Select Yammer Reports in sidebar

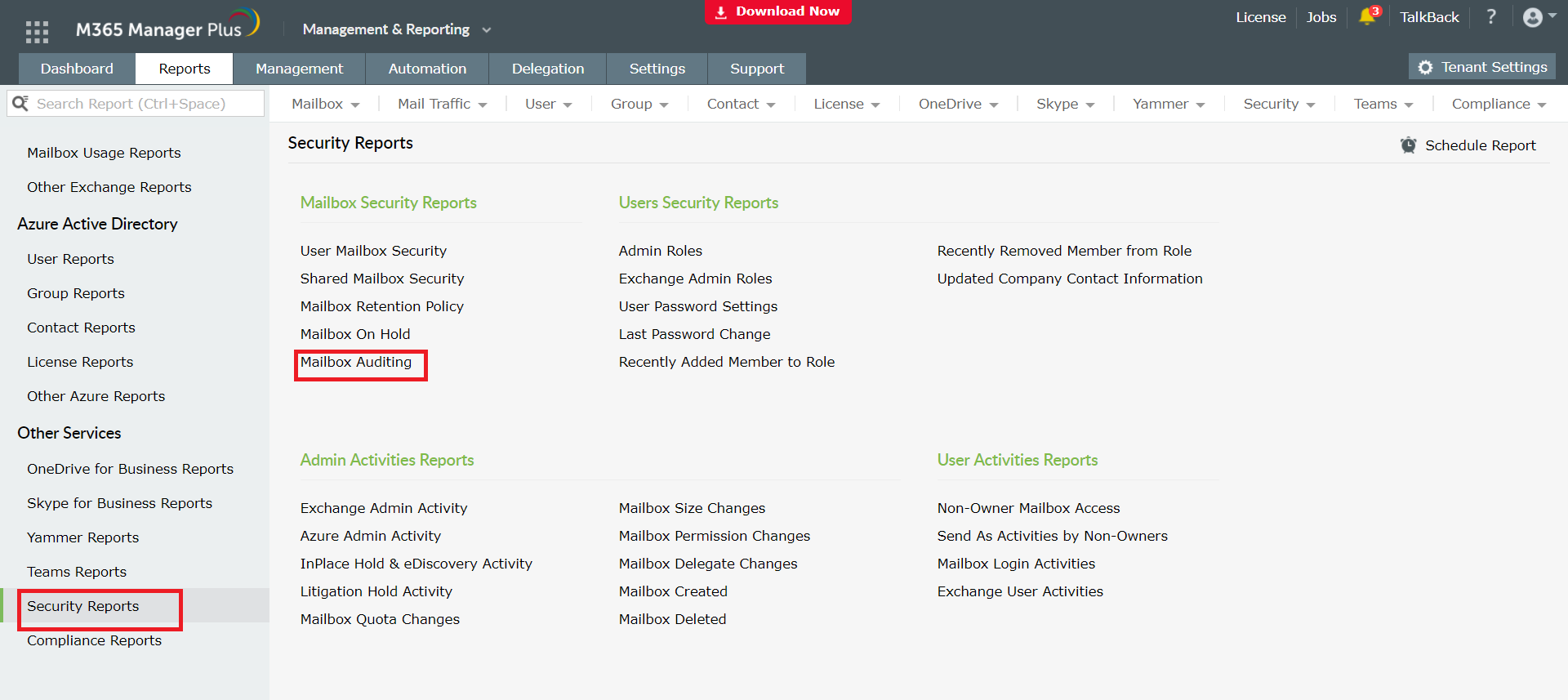83,537
